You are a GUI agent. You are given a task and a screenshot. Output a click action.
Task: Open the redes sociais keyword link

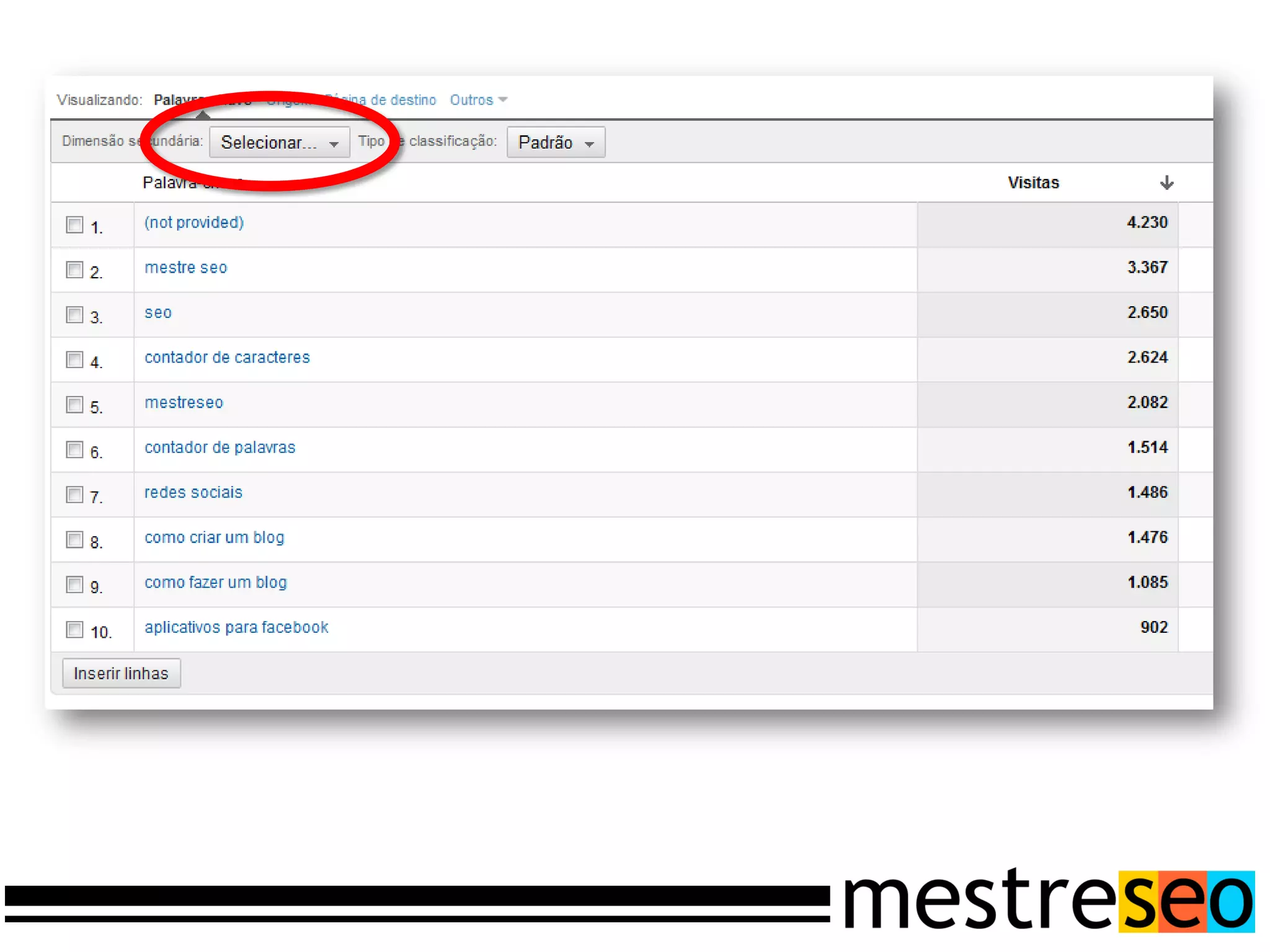click(x=193, y=492)
